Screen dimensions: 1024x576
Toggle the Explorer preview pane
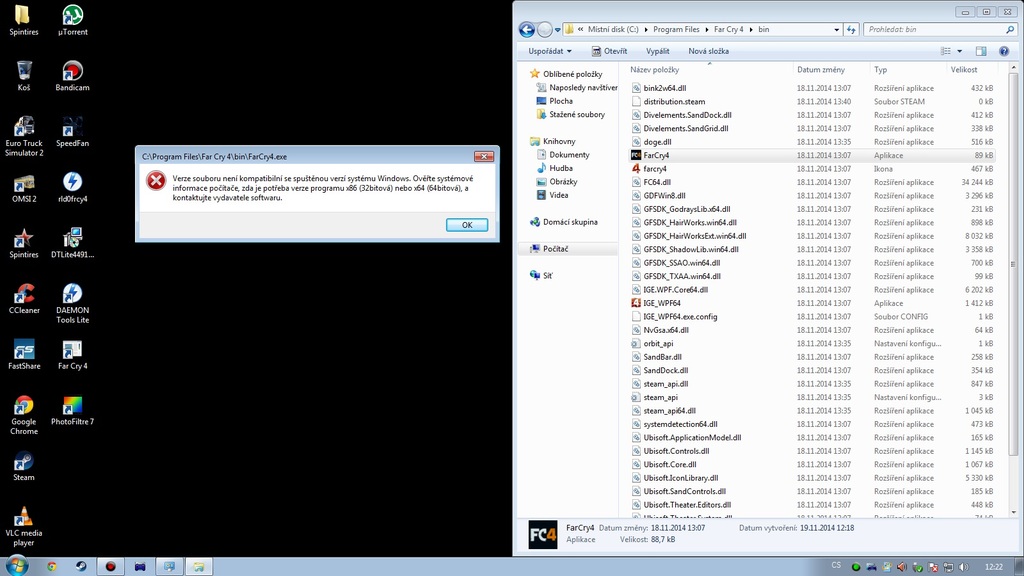click(x=981, y=51)
